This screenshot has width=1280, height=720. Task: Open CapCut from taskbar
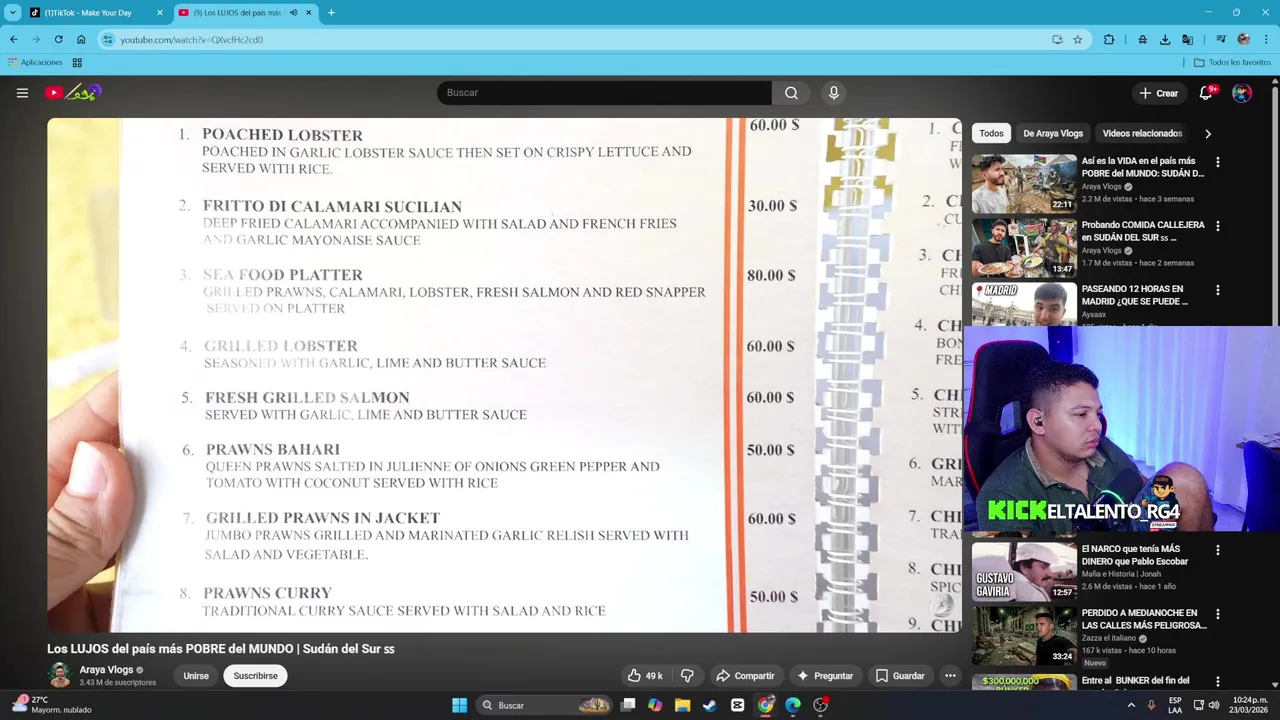click(737, 705)
